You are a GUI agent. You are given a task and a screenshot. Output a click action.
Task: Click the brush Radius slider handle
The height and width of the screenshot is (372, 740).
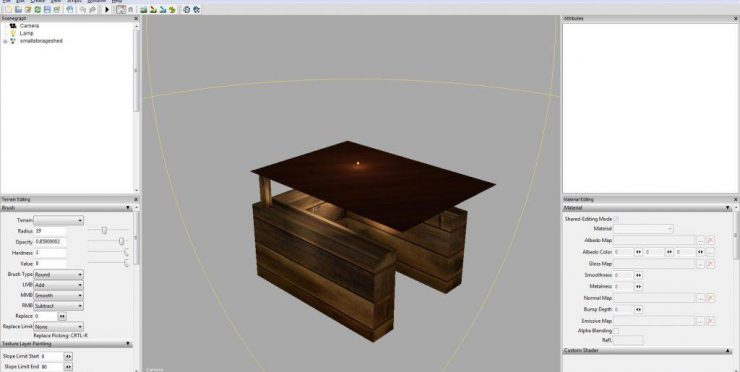pyautogui.click(x=104, y=230)
